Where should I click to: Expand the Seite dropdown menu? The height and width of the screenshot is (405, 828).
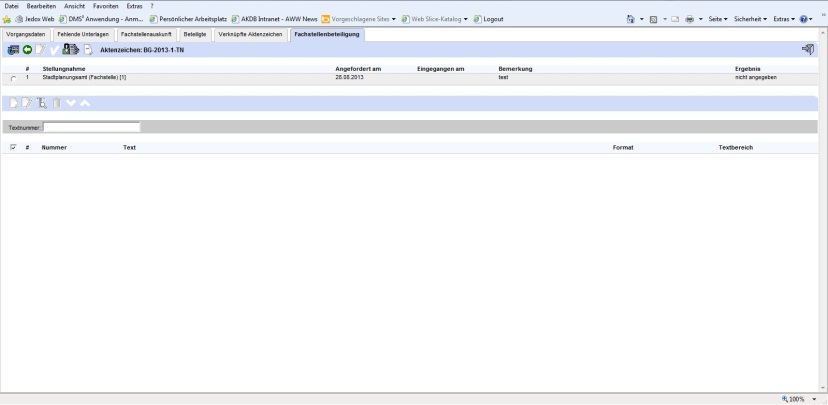coord(717,19)
